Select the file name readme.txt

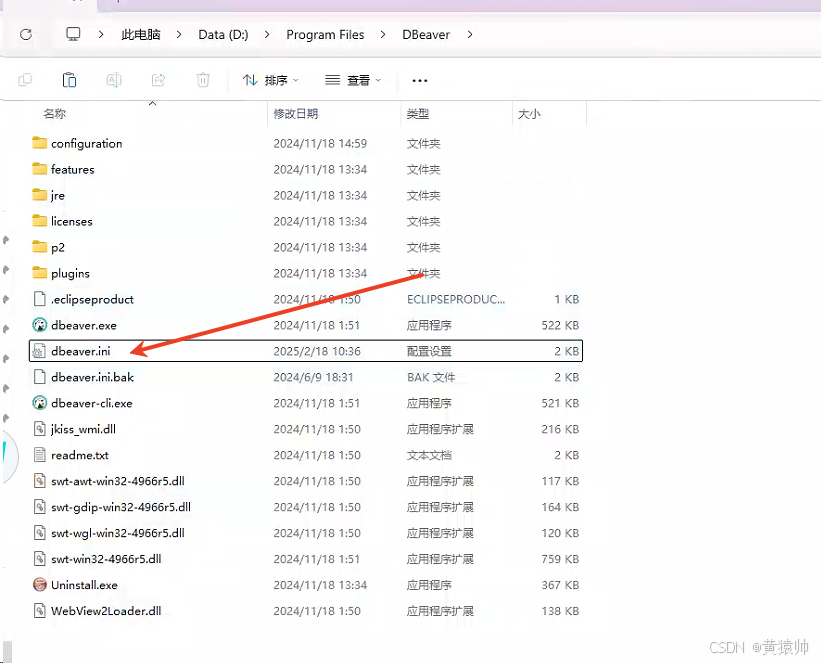(x=80, y=455)
